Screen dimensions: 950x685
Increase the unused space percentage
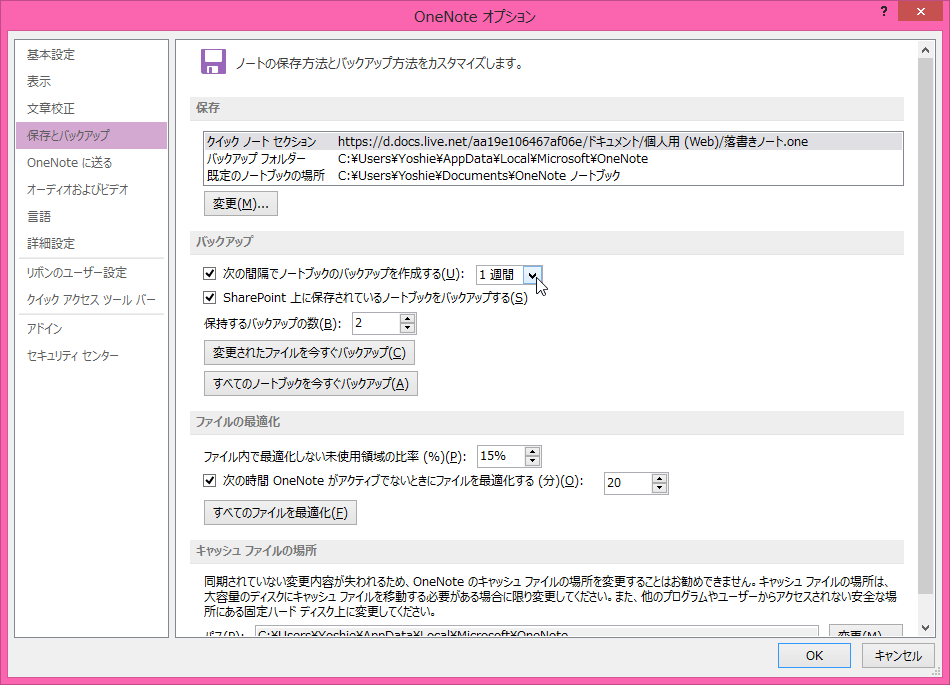533,451
